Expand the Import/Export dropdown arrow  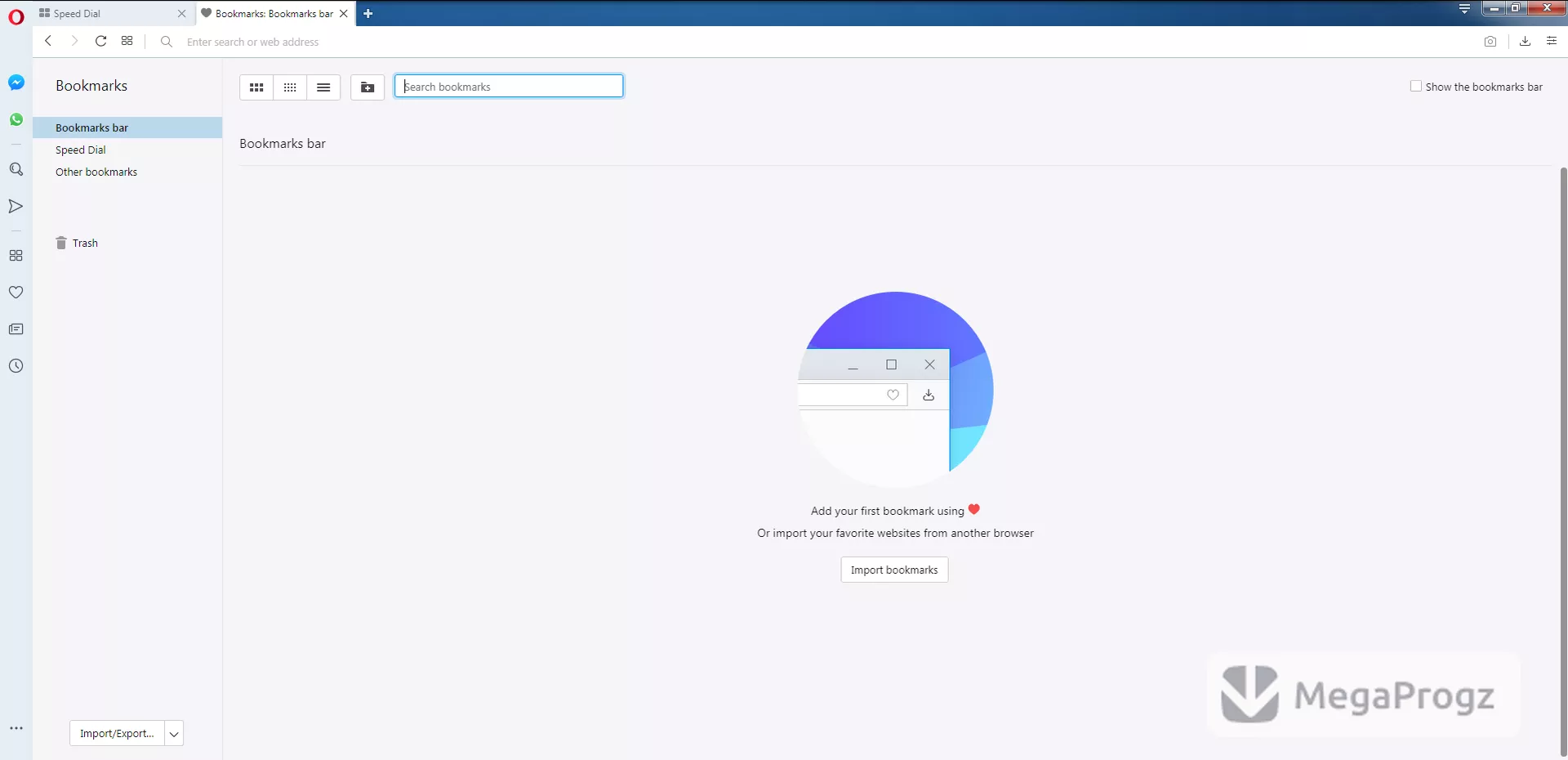[174, 734]
